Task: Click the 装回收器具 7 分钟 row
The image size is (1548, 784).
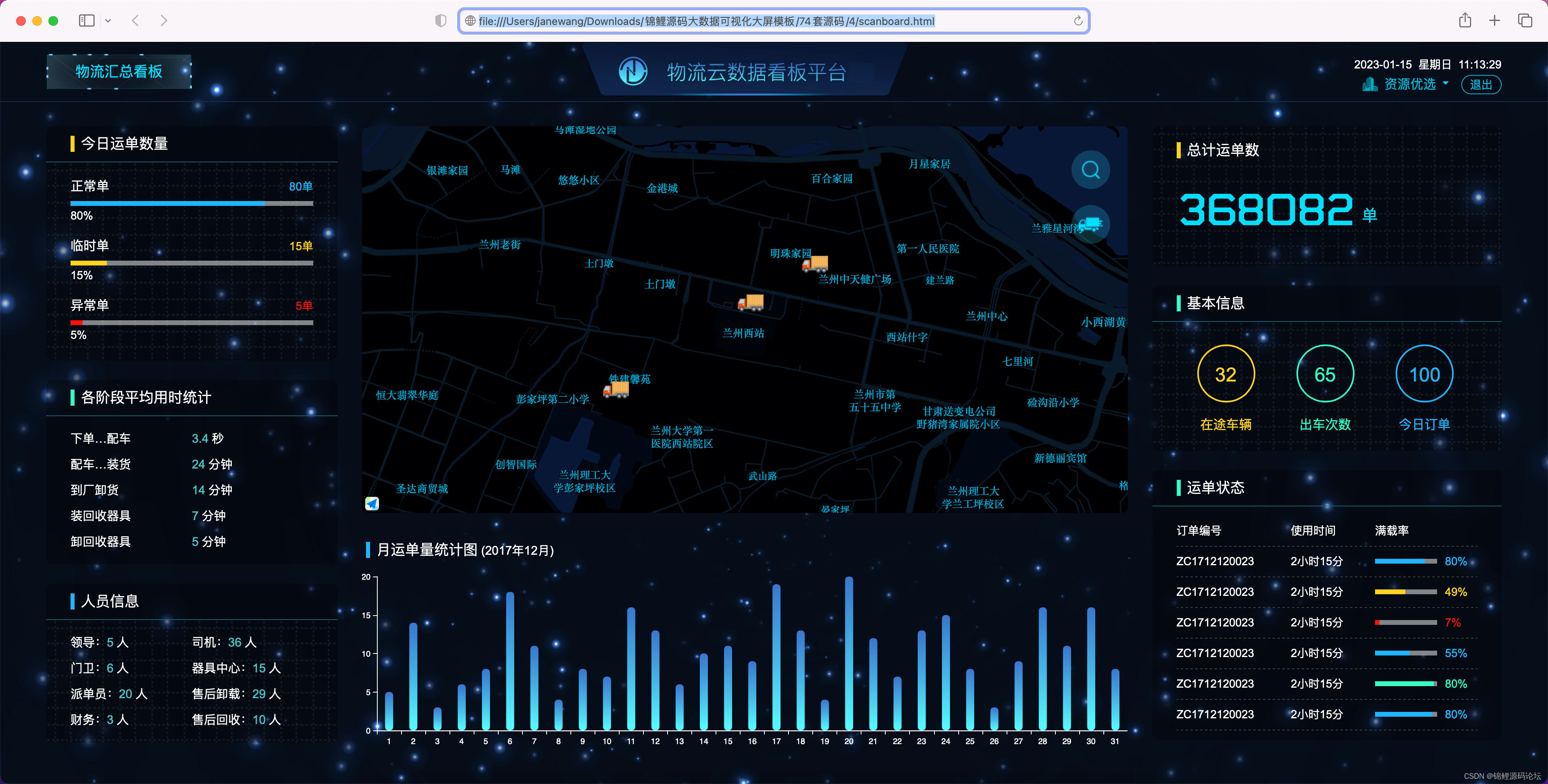Action: (192, 516)
